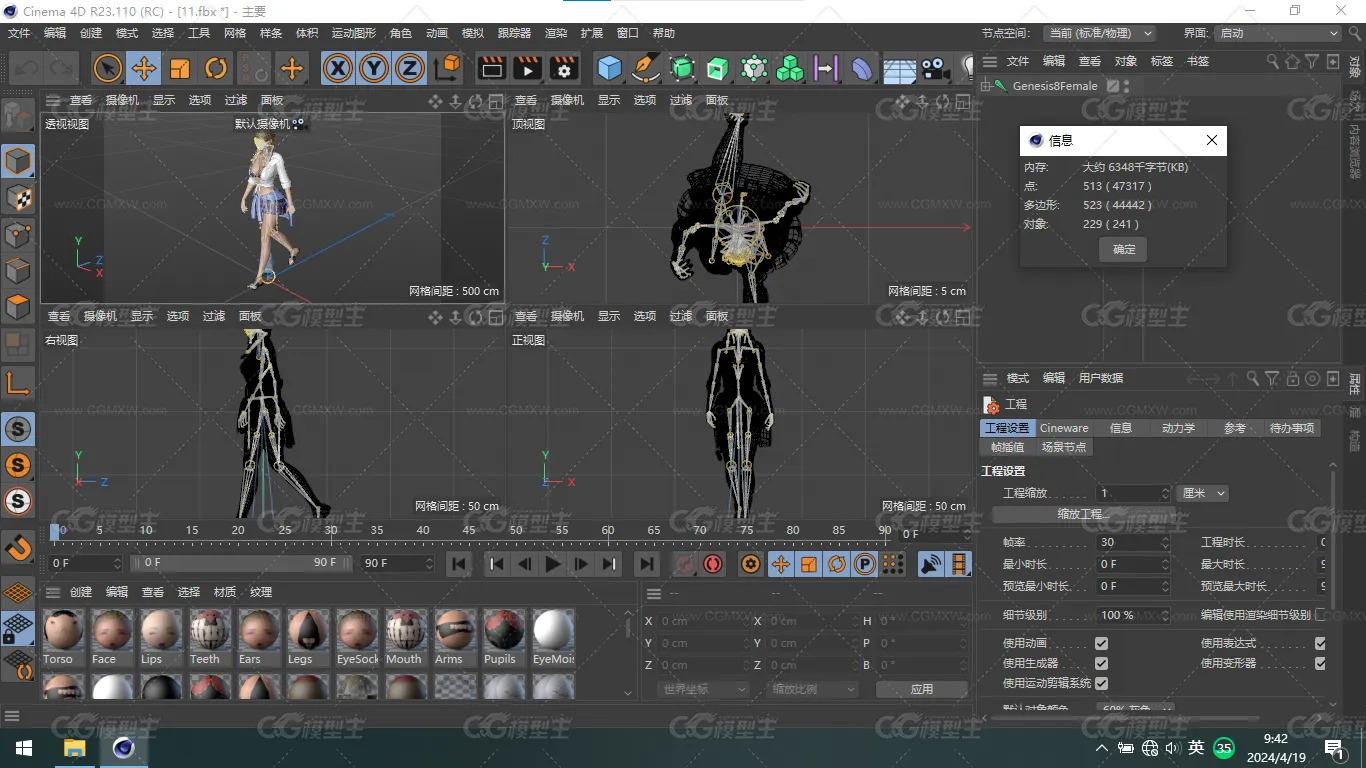The width and height of the screenshot is (1366, 768).
Task: Go to end of animation
Action: [x=646, y=564]
